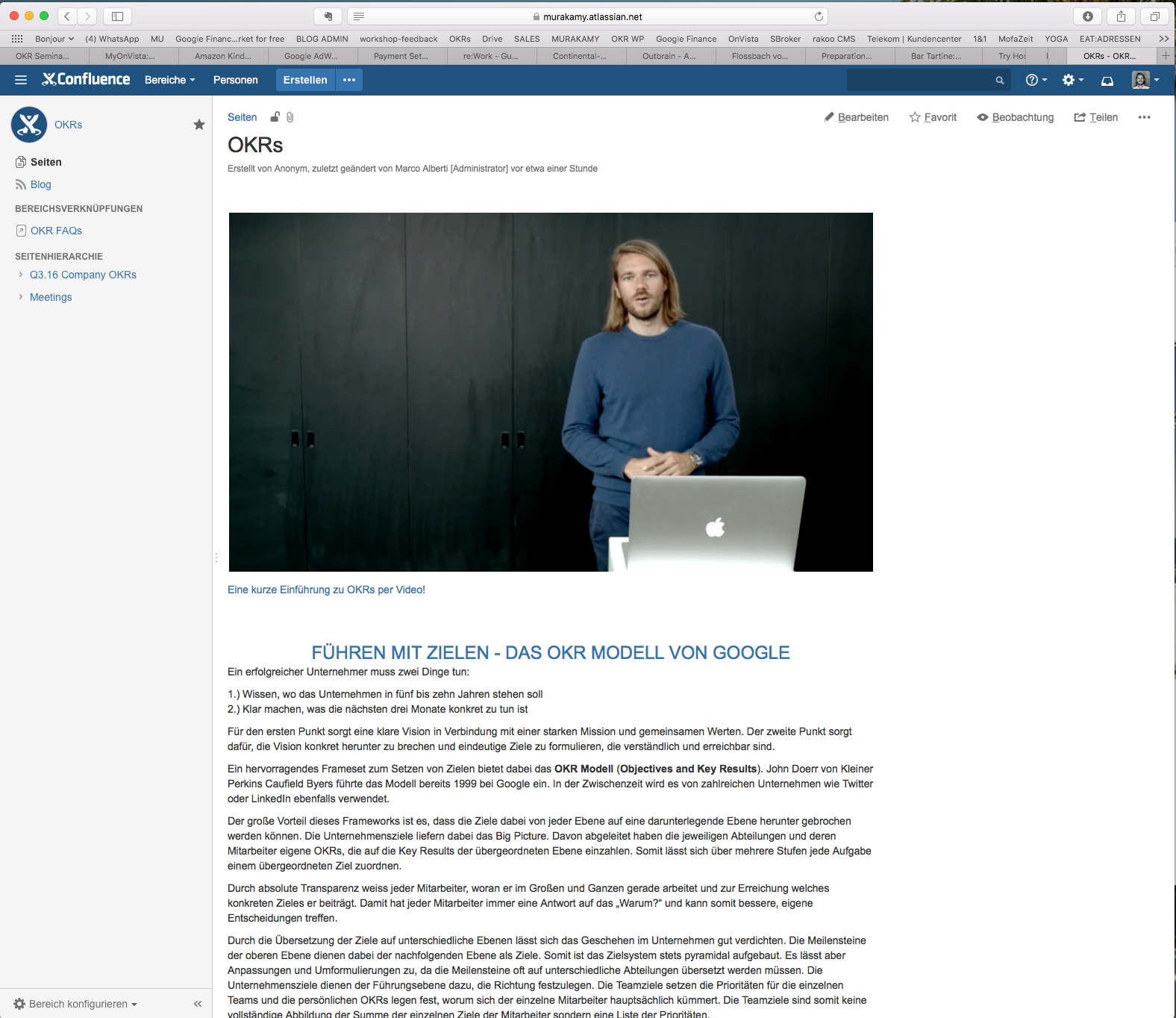
Task: Click Seiten breadcrumb link
Action: tap(243, 117)
